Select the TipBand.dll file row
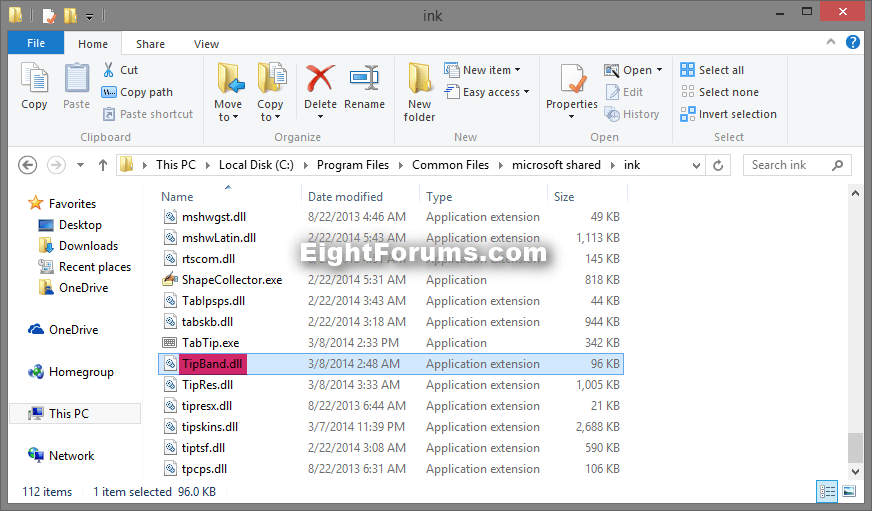872x511 pixels. pyautogui.click(x=391, y=364)
